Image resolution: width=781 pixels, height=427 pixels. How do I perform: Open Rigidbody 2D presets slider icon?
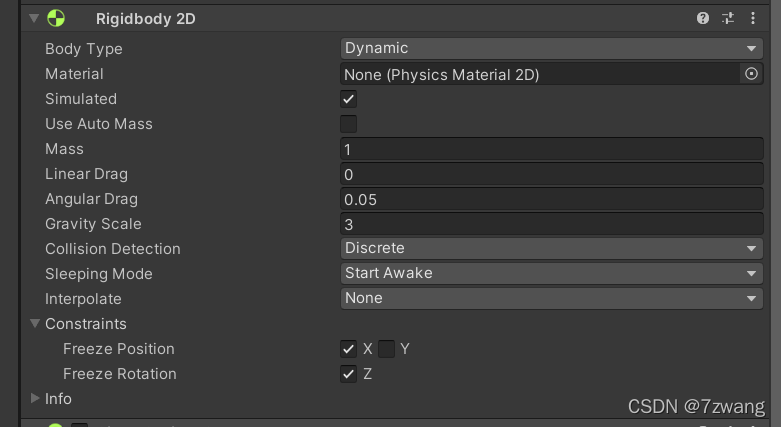(728, 18)
